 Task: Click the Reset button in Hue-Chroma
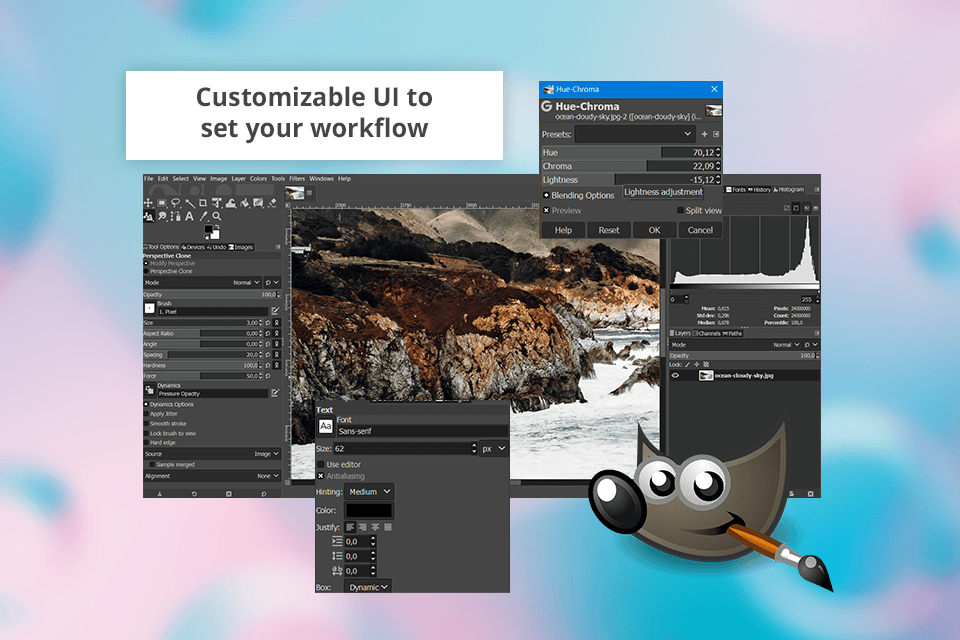609,230
